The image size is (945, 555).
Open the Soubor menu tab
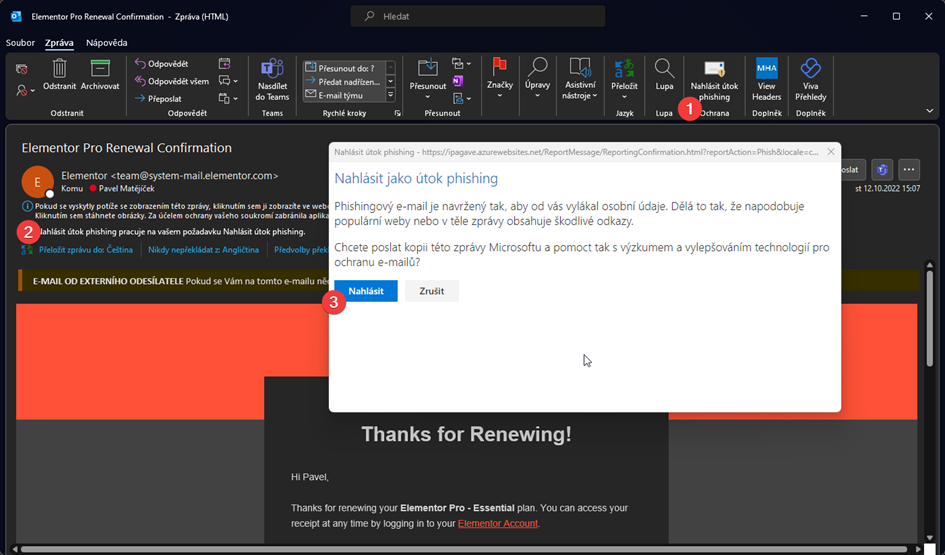pos(20,43)
